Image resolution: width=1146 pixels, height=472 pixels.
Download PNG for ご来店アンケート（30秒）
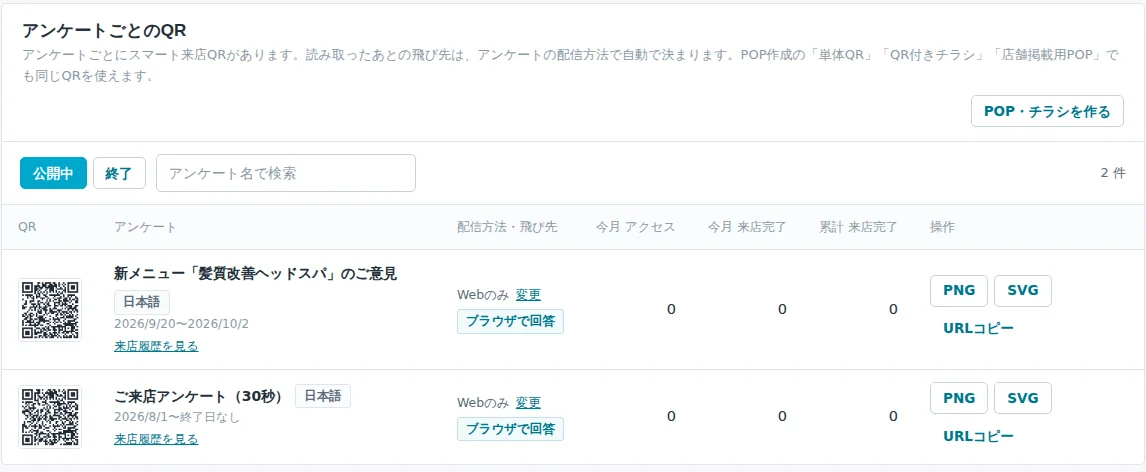[959, 397]
